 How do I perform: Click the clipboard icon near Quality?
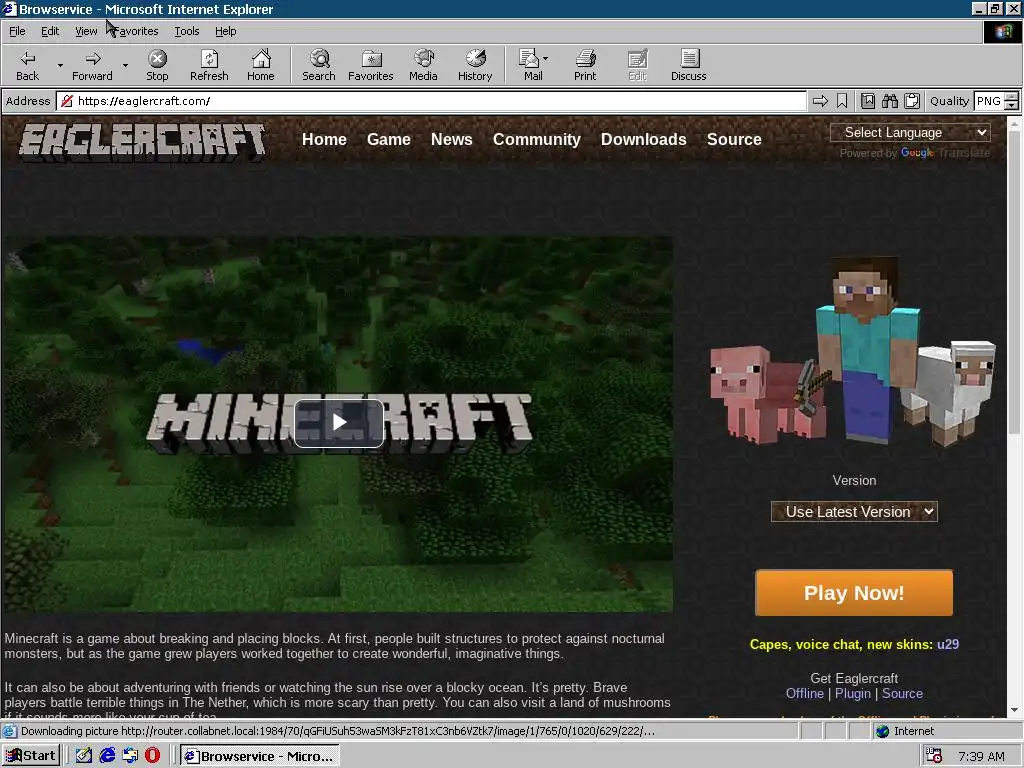tap(912, 101)
